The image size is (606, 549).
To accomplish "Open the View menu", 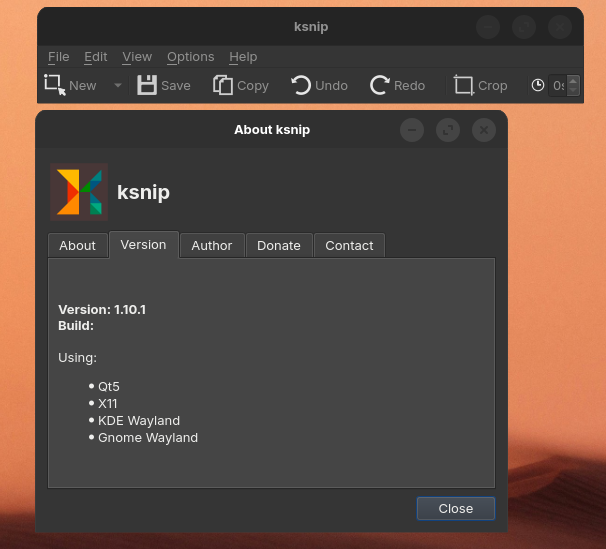I will pyautogui.click(x=137, y=57).
